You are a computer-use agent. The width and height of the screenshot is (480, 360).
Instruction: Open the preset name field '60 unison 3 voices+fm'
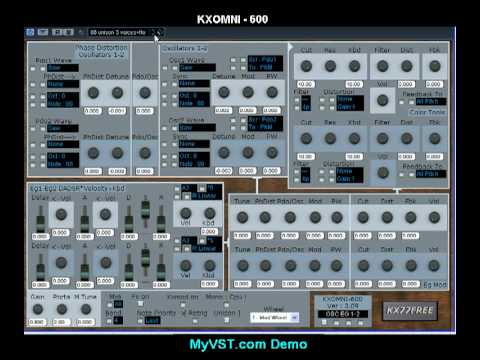point(118,33)
